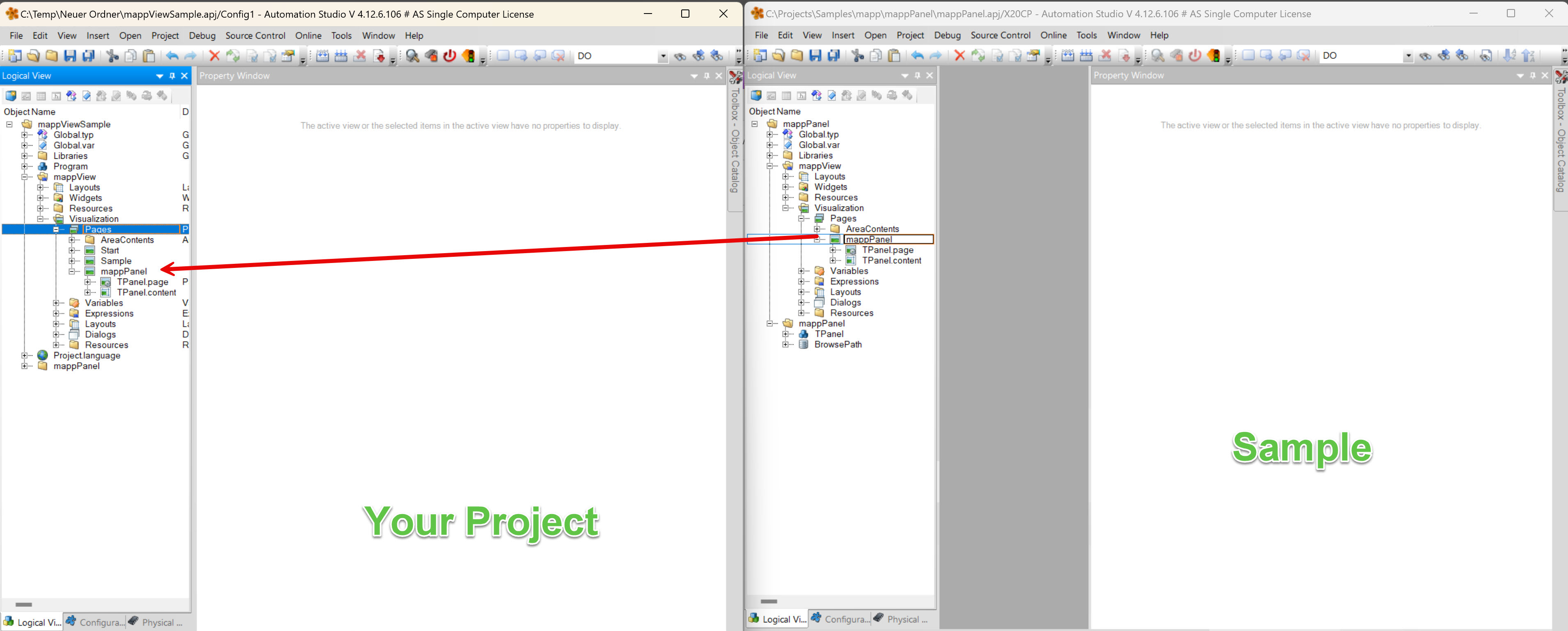1568x631 pixels.
Task: Click the red power Warm Restart icon, left toolbar
Action: [449, 56]
